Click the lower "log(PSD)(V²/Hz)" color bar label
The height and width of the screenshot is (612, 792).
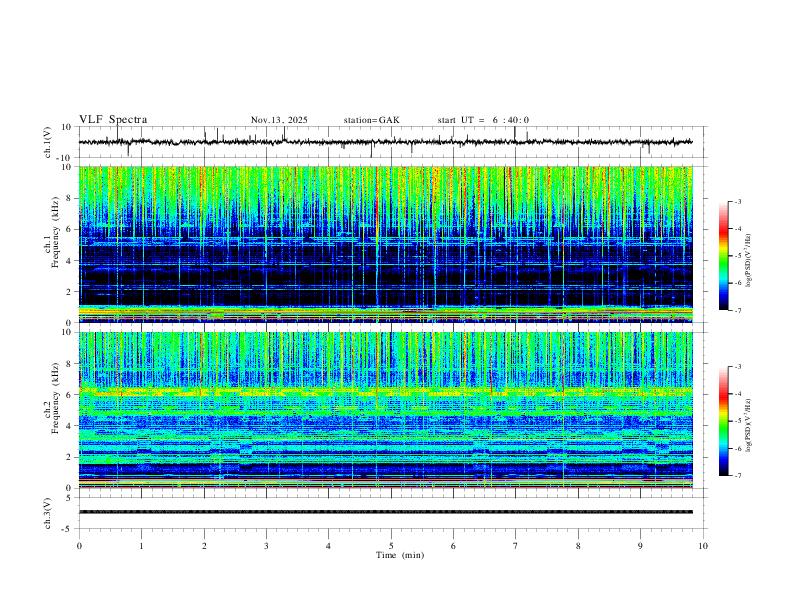(748, 426)
